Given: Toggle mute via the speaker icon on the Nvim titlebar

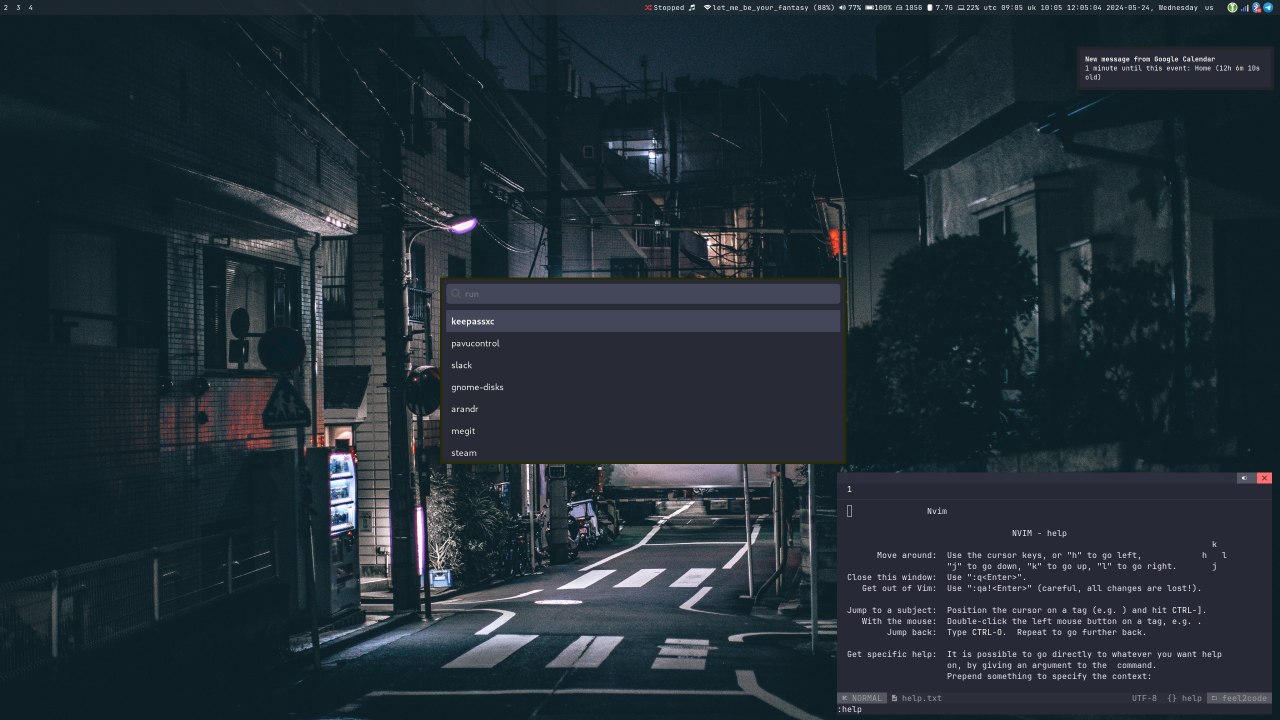Looking at the screenshot, I should click(x=1243, y=478).
